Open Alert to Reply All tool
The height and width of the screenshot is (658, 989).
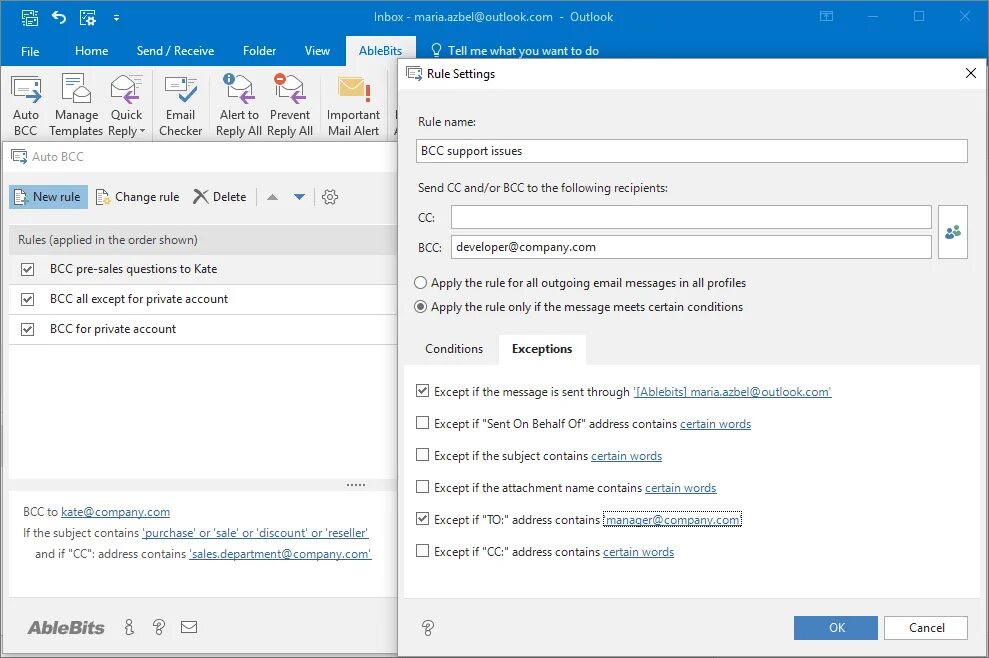coord(238,105)
